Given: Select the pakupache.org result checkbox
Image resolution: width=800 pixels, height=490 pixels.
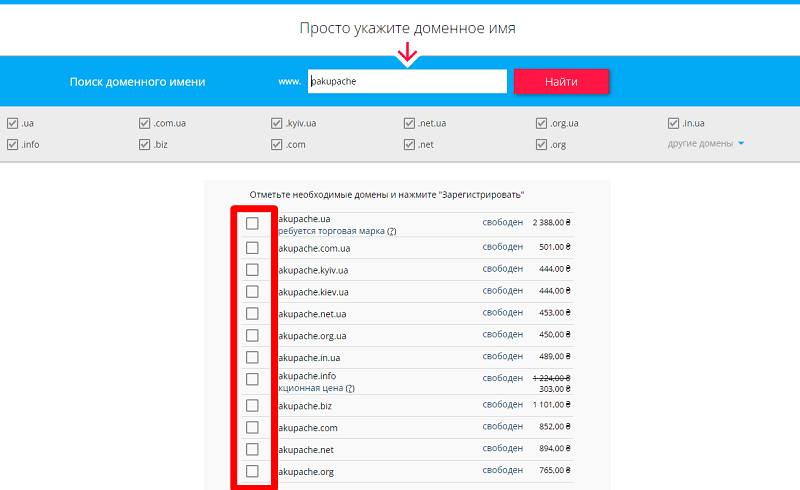Looking at the screenshot, I should pyautogui.click(x=252, y=471).
